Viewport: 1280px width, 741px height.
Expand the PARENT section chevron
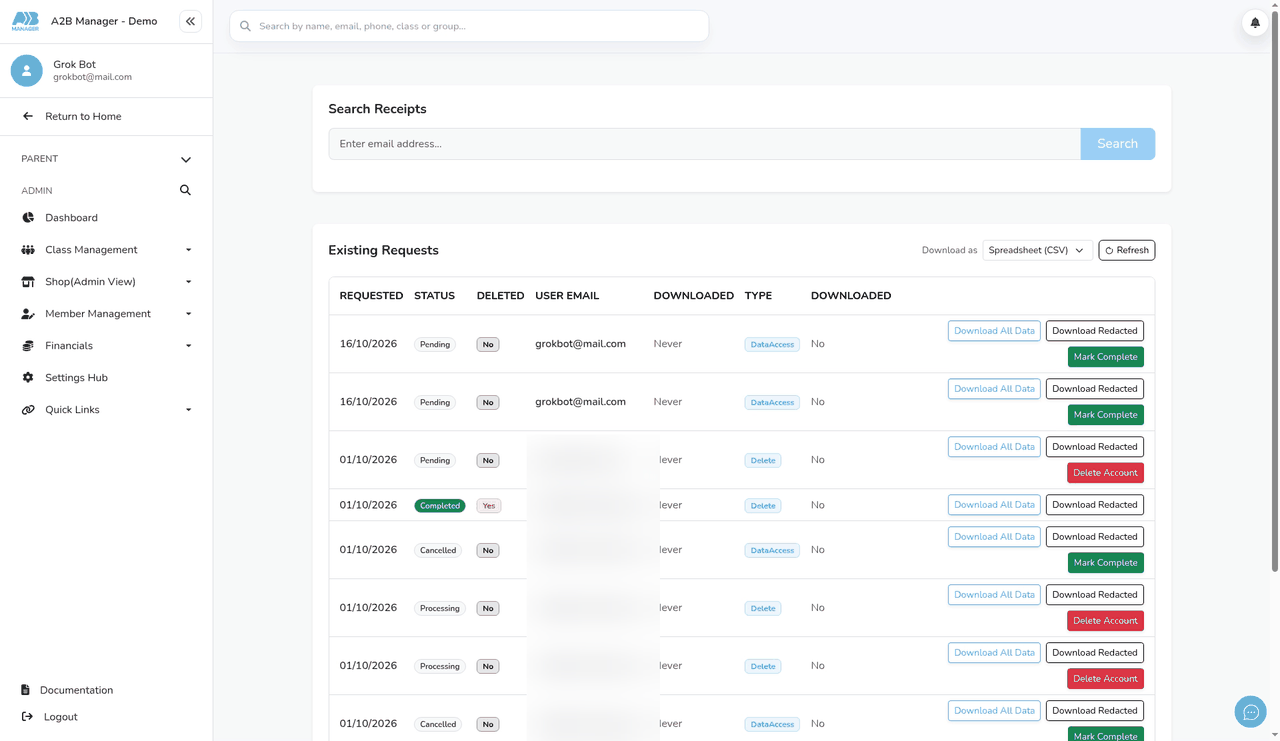pos(186,159)
